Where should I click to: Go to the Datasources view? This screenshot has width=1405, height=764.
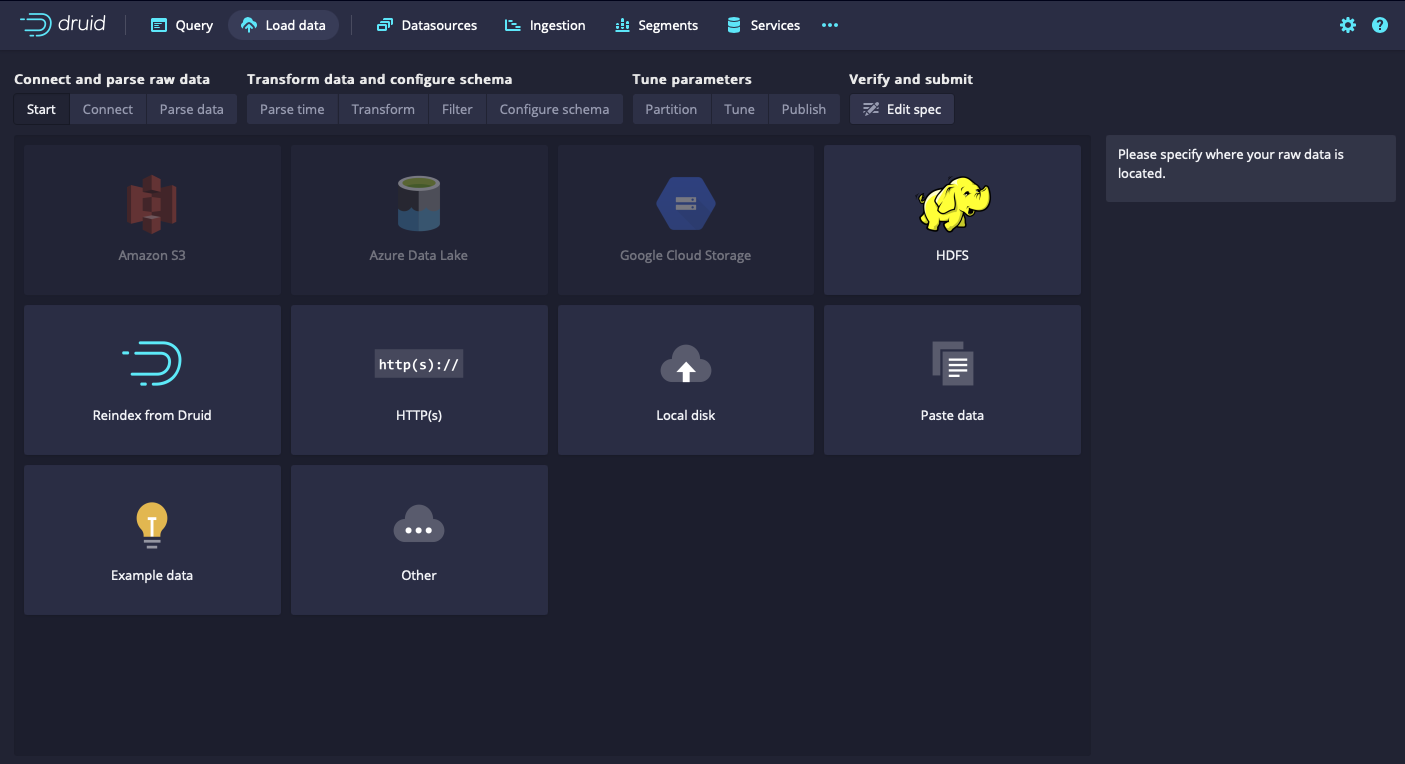(x=427, y=25)
